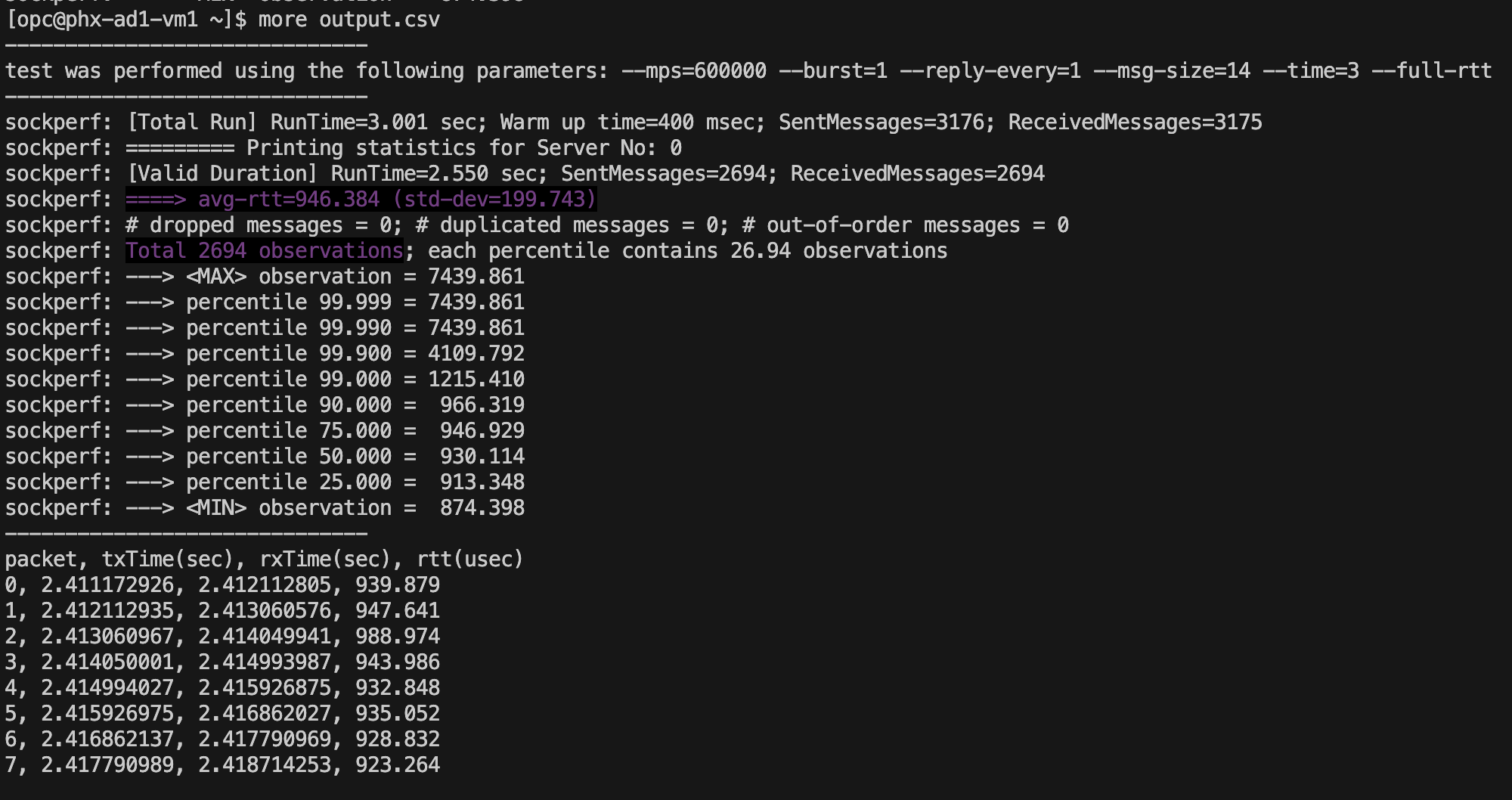Screen dimensions: 1512x800
Task: Click the percentile 50.000 value 930.114
Action: (482, 457)
